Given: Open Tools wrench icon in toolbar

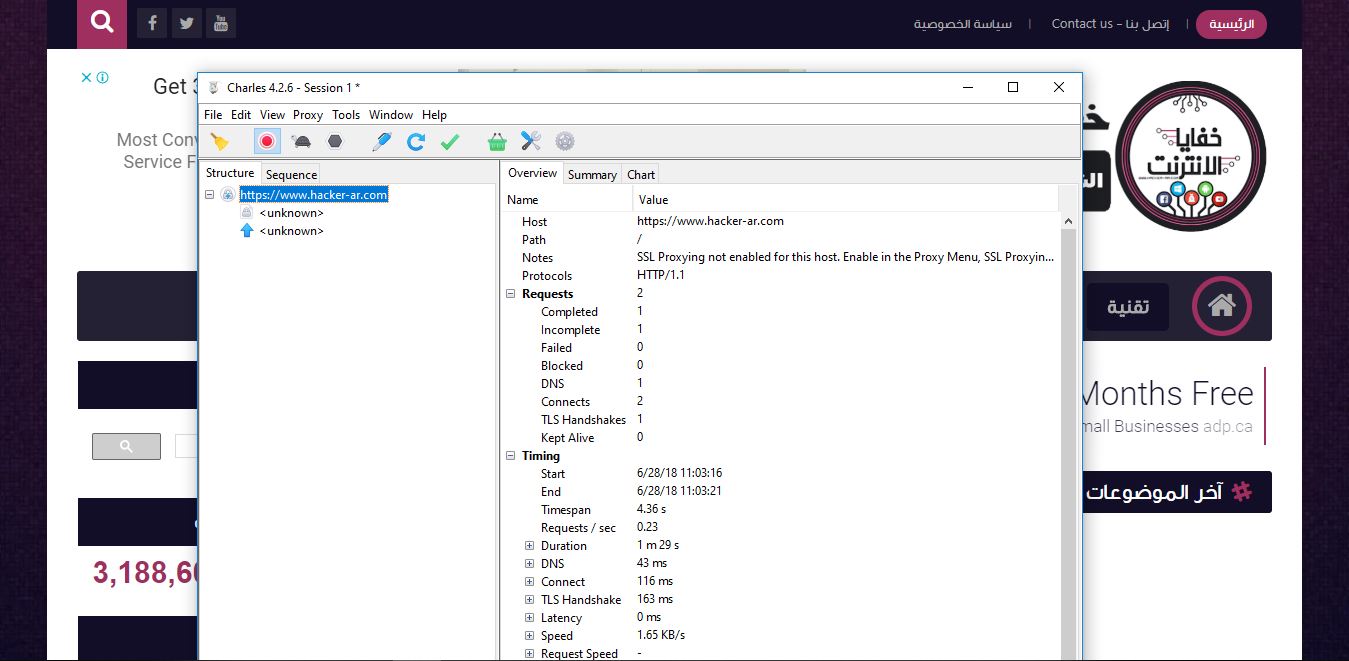Looking at the screenshot, I should click(x=531, y=142).
